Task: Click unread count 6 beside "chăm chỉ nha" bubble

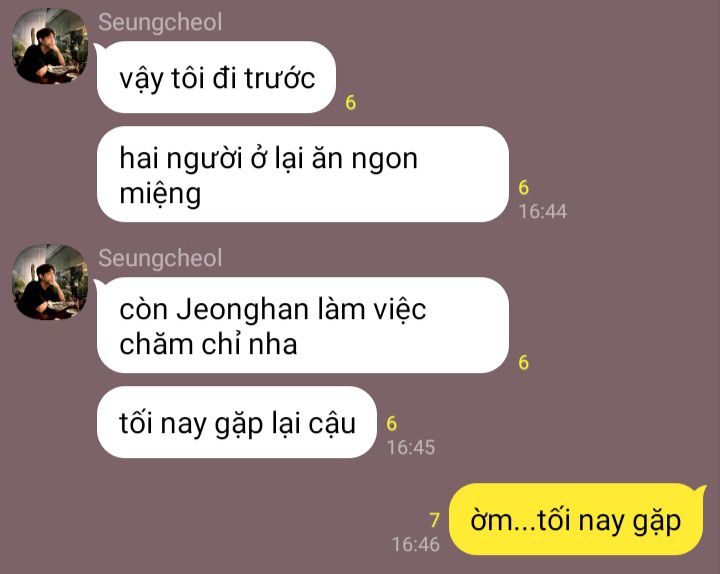Action: pyautogui.click(x=523, y=362)
